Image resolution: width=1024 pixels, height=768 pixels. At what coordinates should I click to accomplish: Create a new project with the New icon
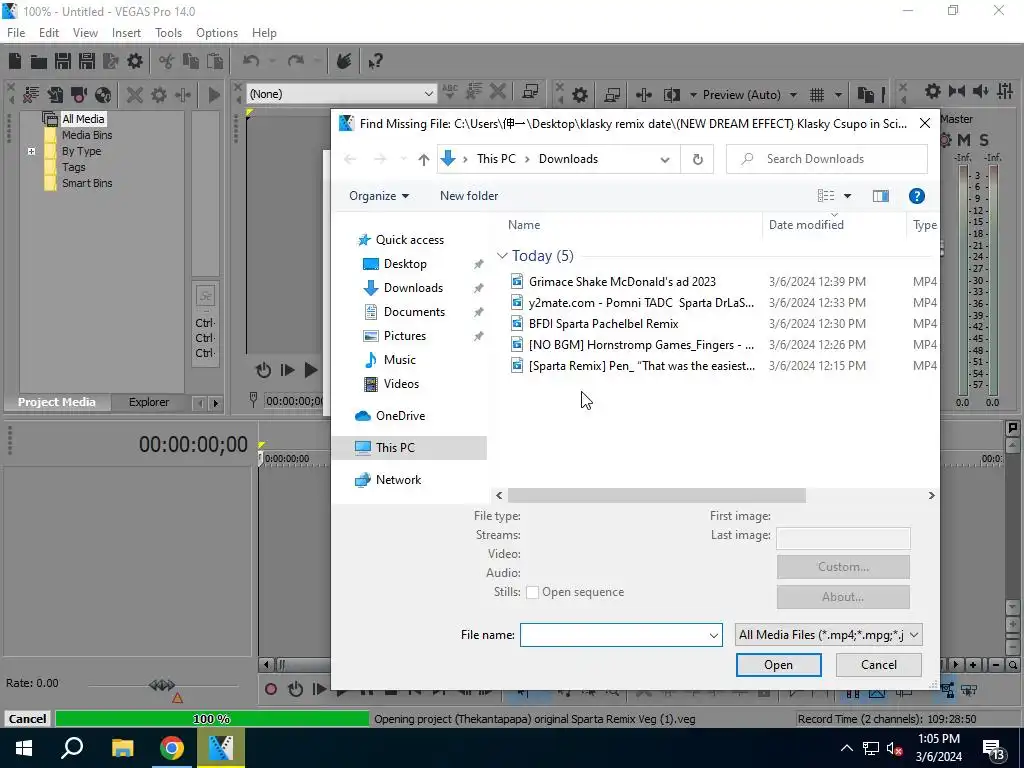(x=15, y=61)
